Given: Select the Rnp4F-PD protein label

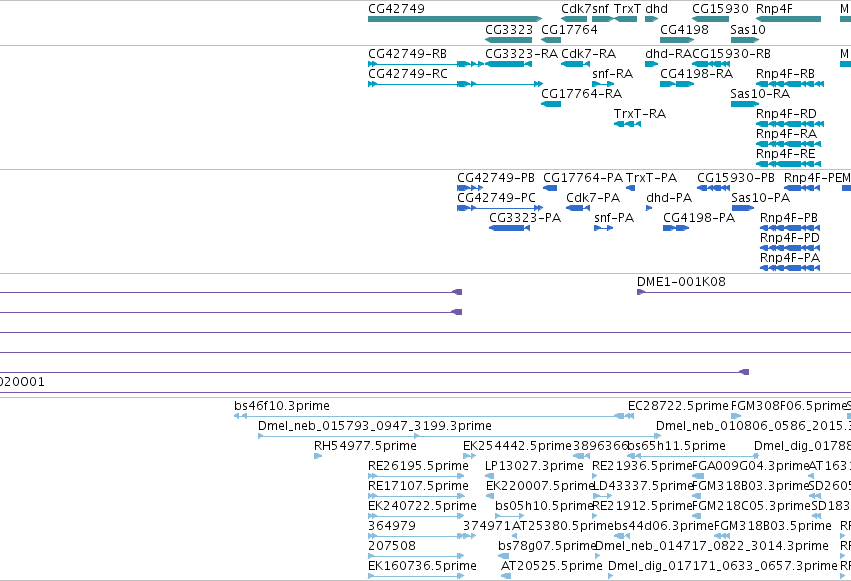Looking at the screenshot, I should [790, 238].
